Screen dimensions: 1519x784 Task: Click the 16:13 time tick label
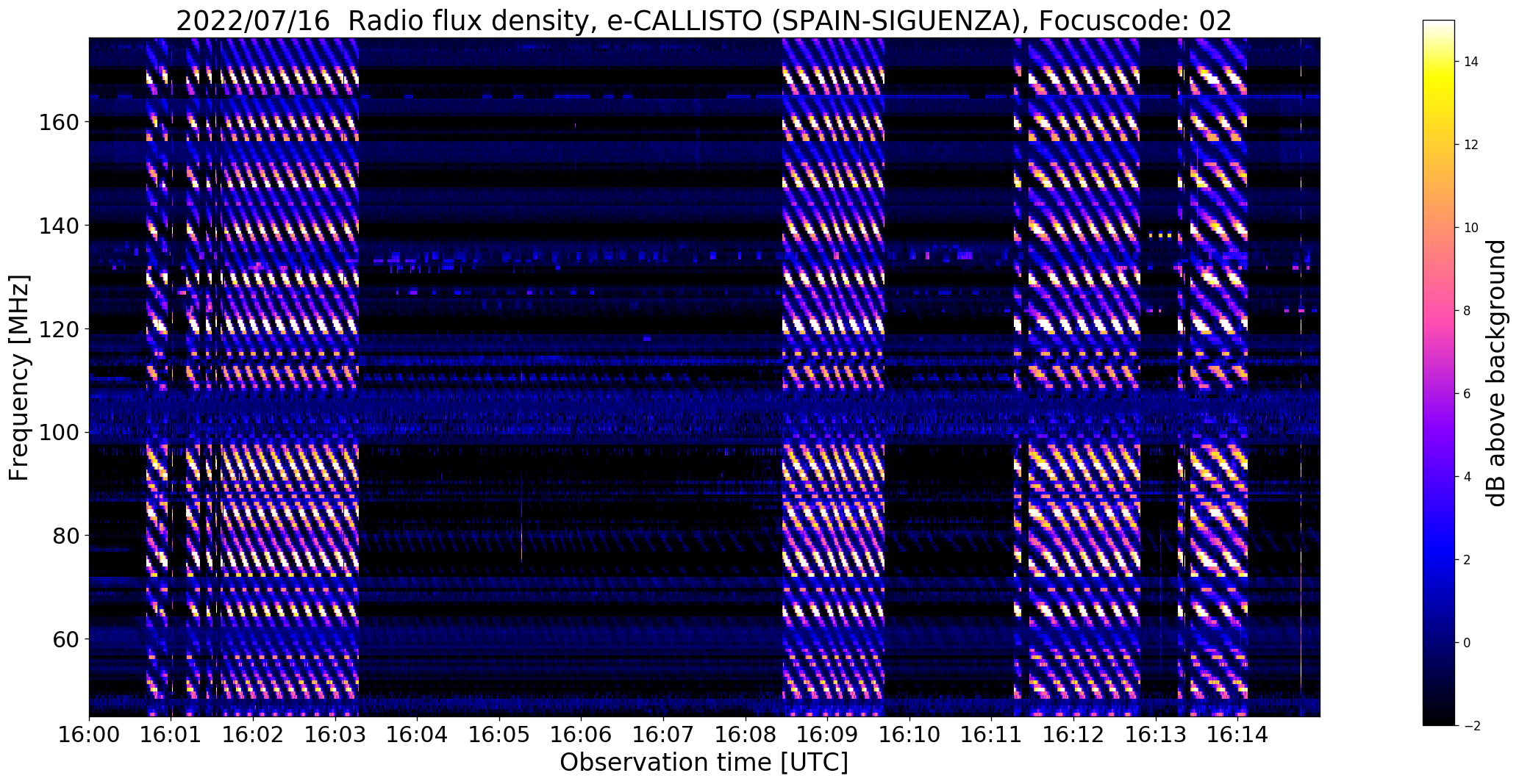pyautogui.click(x=1156, y=733)
